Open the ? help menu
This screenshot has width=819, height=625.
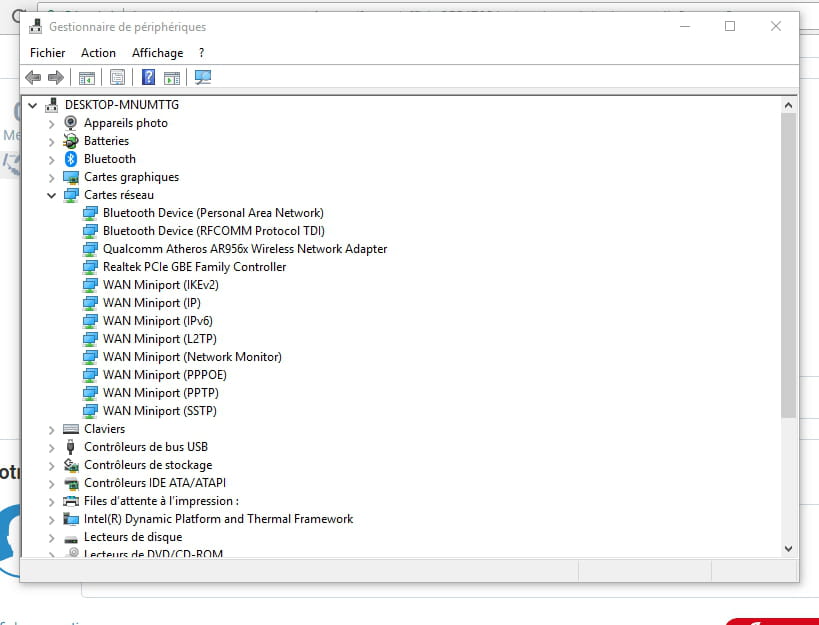tap(202, 53)
